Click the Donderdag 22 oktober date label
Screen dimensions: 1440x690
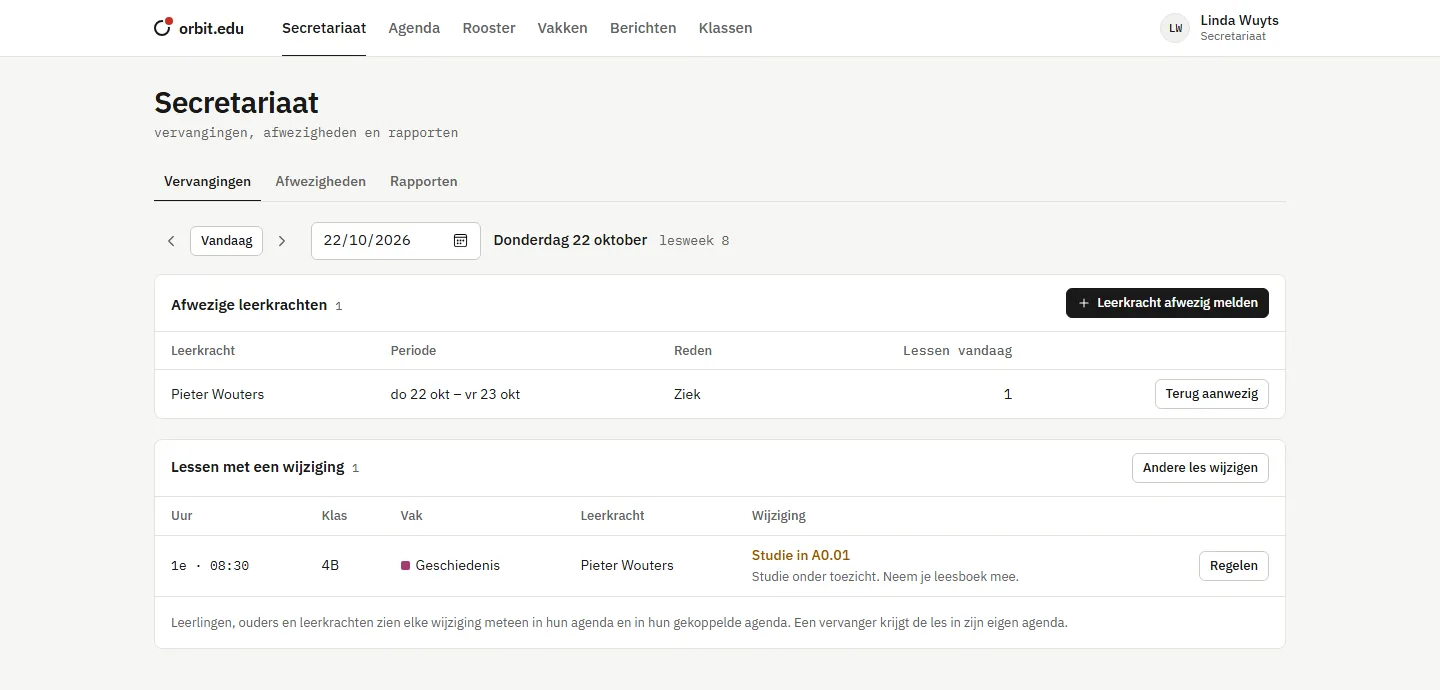tap(570, 240)
